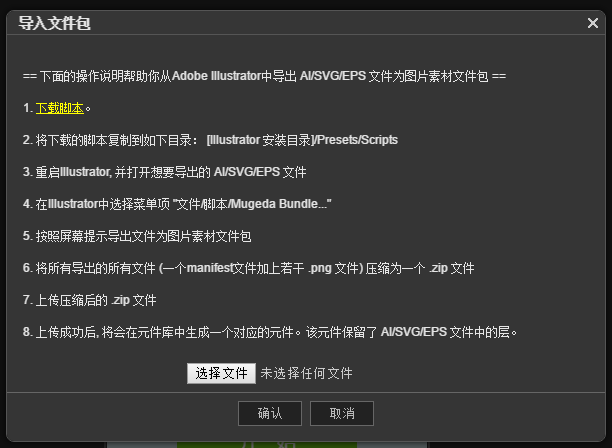This screenshot has width=612, height=448.
Task: Click step 5 按照屏幕提示 instruction line
Action: click(x=137, y=236)
